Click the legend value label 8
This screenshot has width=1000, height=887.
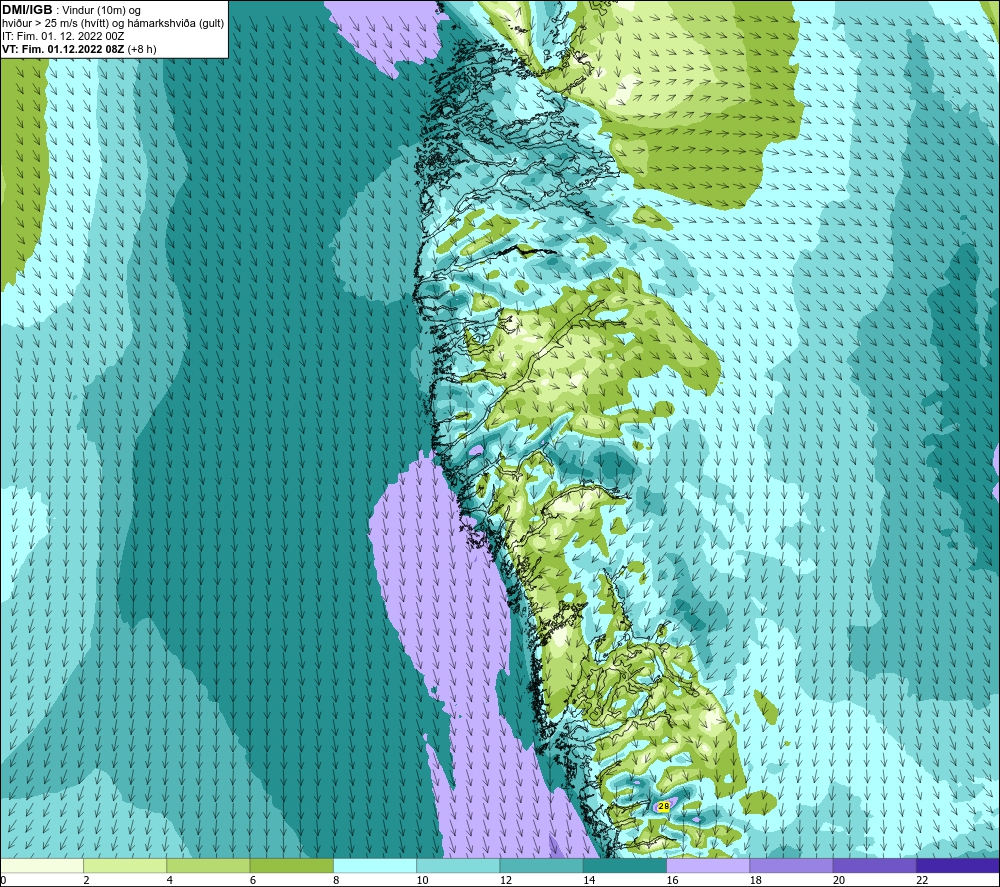pyautogui.click(x=336, y=881)
